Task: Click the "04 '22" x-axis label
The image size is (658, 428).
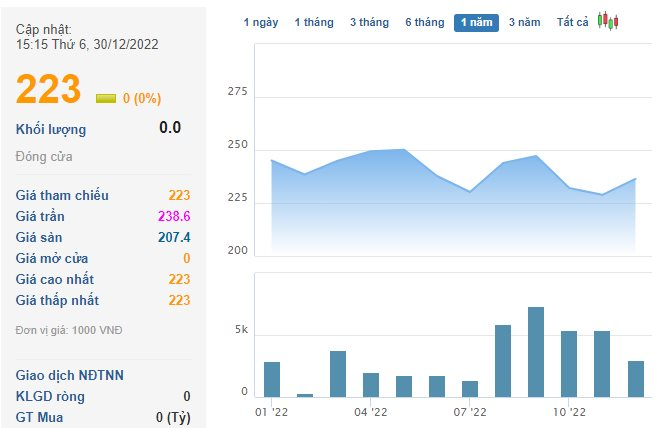Action: 371,411
